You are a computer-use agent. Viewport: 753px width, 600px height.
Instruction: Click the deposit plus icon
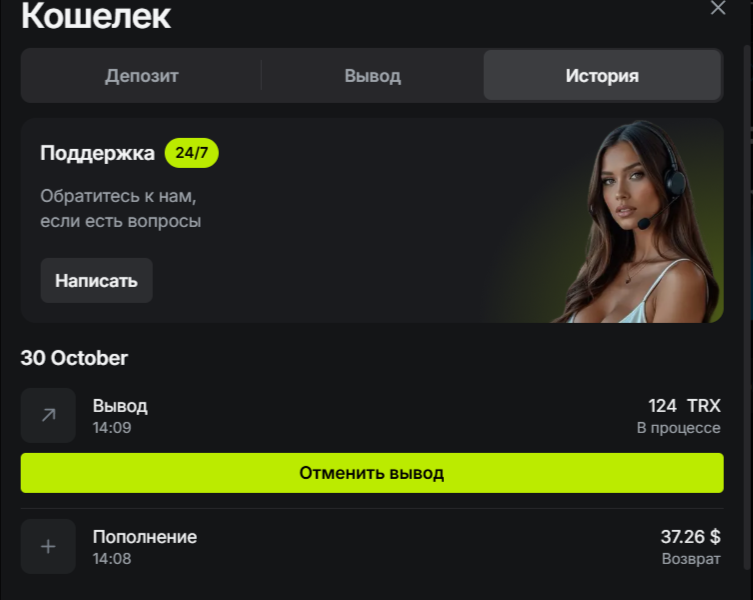(x=48, y=546)
